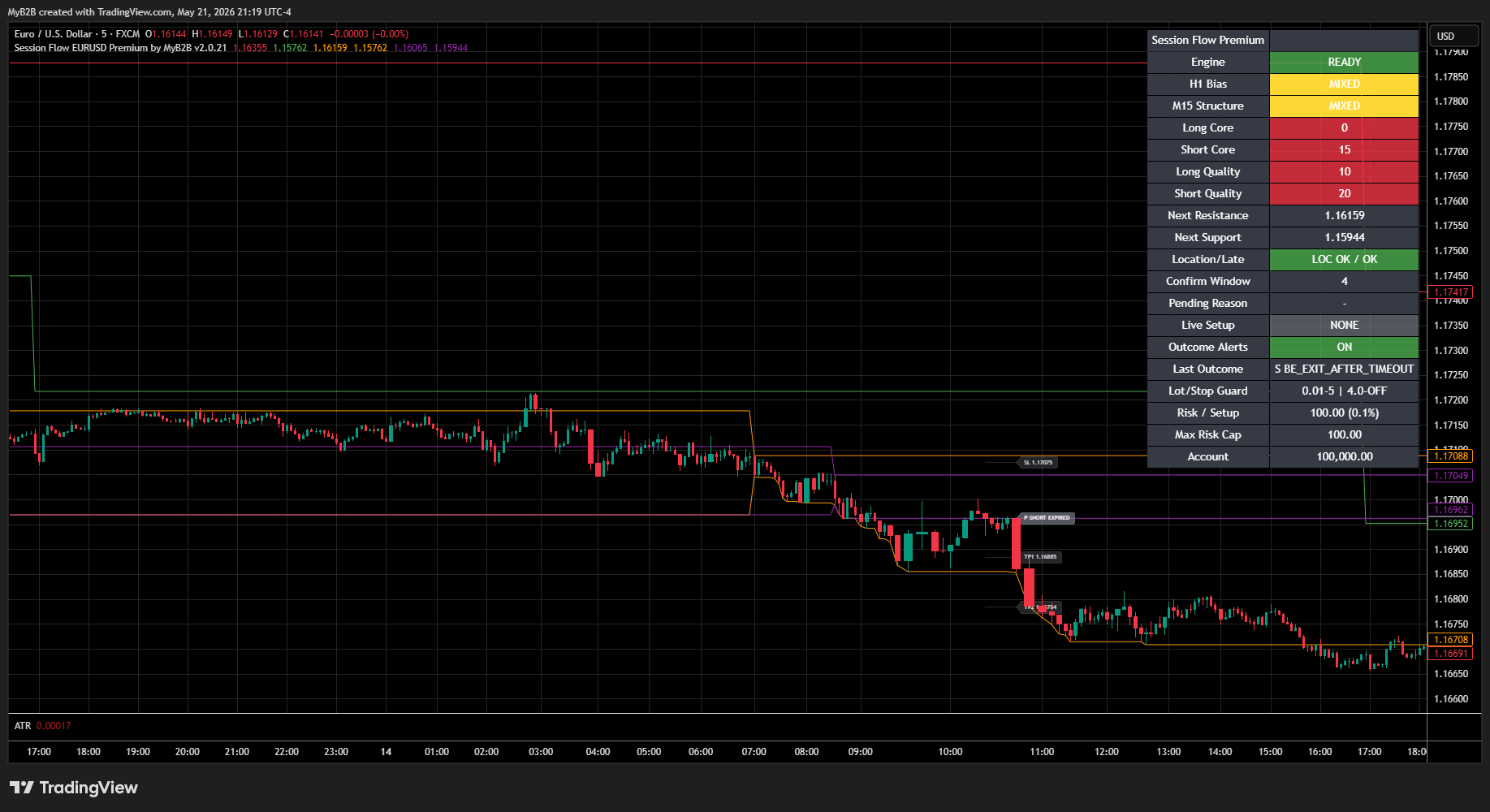Click the ATR pane label
The image size is (1490, 812).
23,726
